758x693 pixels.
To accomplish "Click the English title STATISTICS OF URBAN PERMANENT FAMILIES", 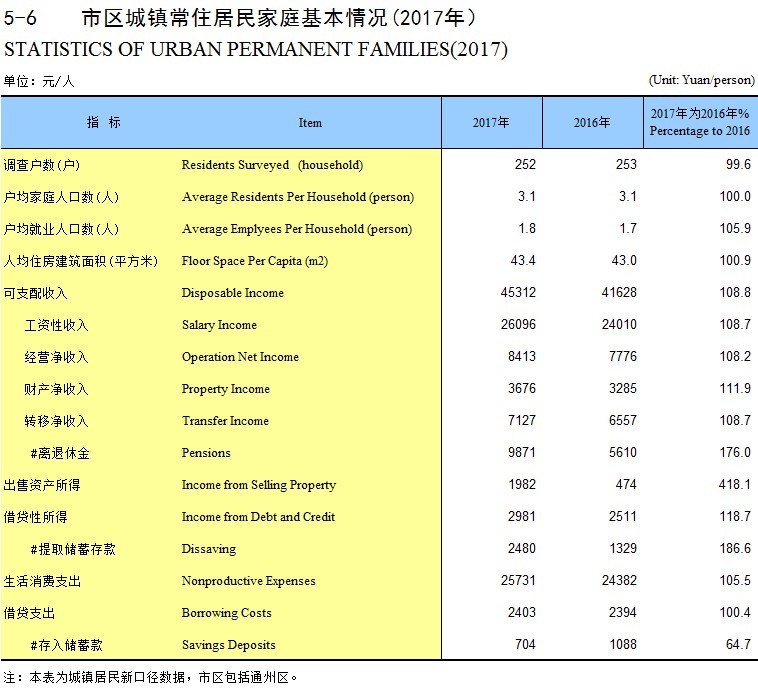I will coord(256,49).
